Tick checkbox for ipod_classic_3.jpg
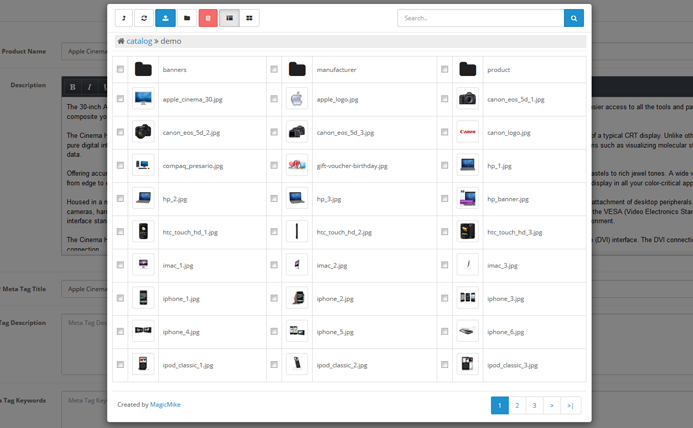693x428 pixels. [445, 364]
